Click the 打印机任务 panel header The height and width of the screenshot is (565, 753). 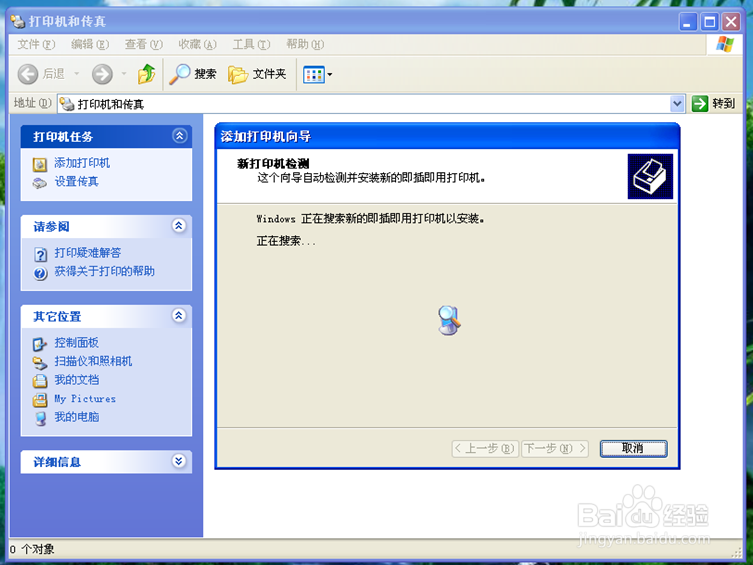pyautogui.click(x=106, y=136)
